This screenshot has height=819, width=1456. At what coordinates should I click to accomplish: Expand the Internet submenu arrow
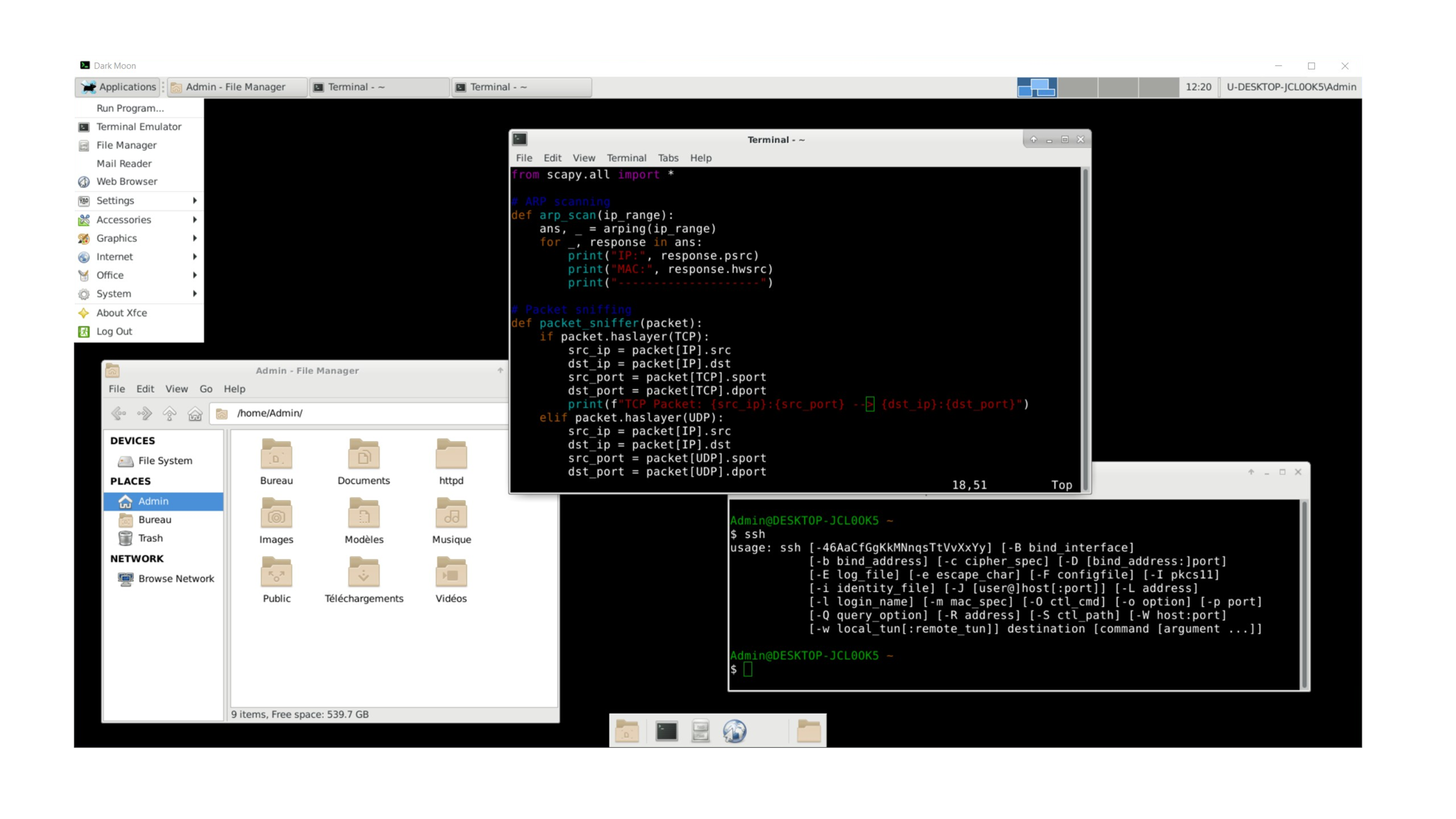pos(195,257)
